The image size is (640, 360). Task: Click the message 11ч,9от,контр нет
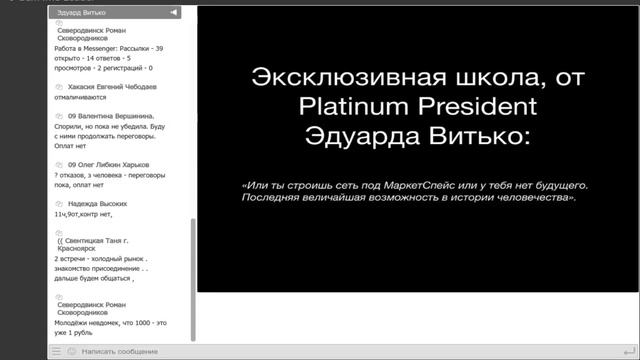pos(83,214)
